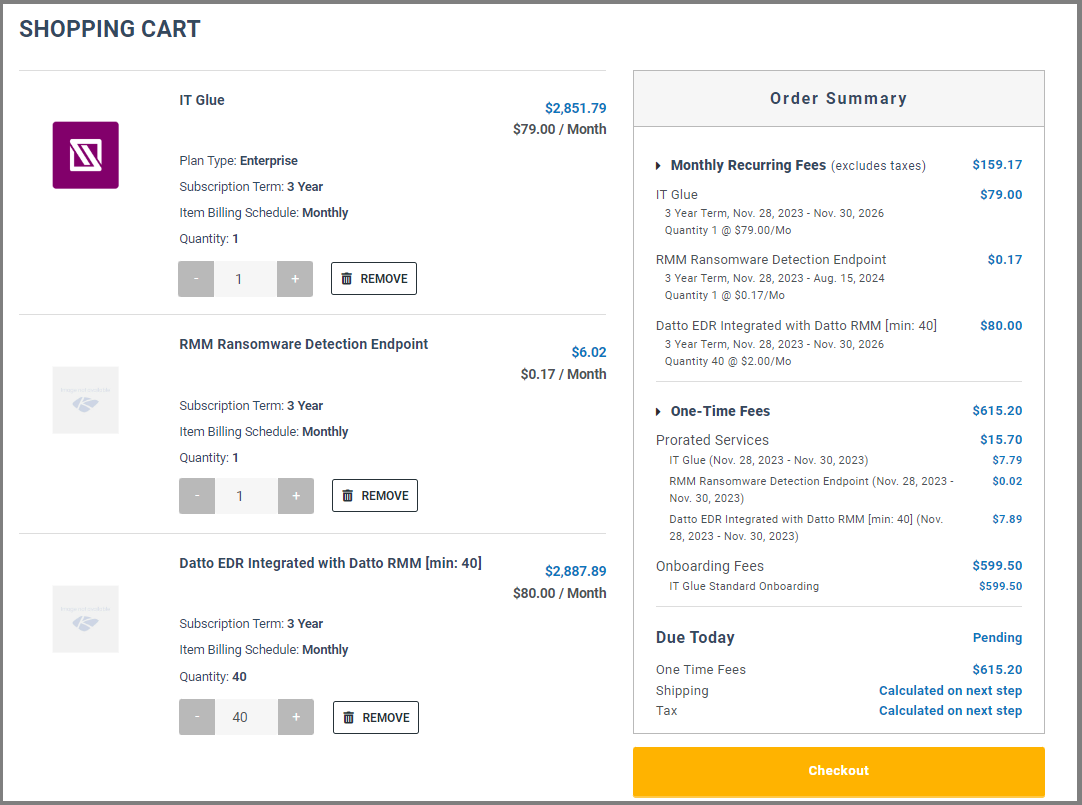
Task: Collapse the One-Time Fees section
Action: pyautogui.click(x=658, y=412)
